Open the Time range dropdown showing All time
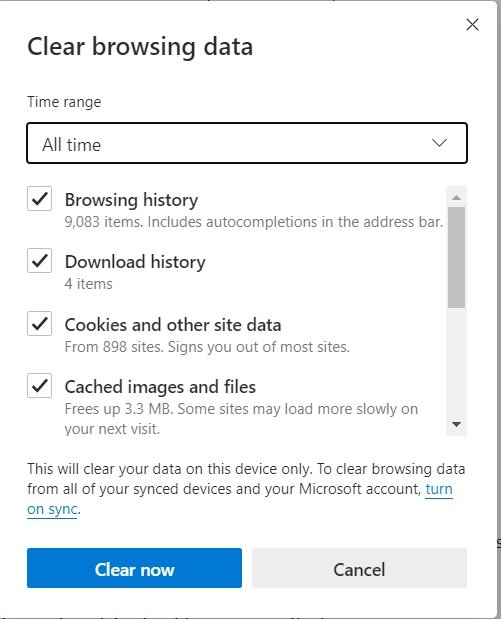 coord(247,143)
